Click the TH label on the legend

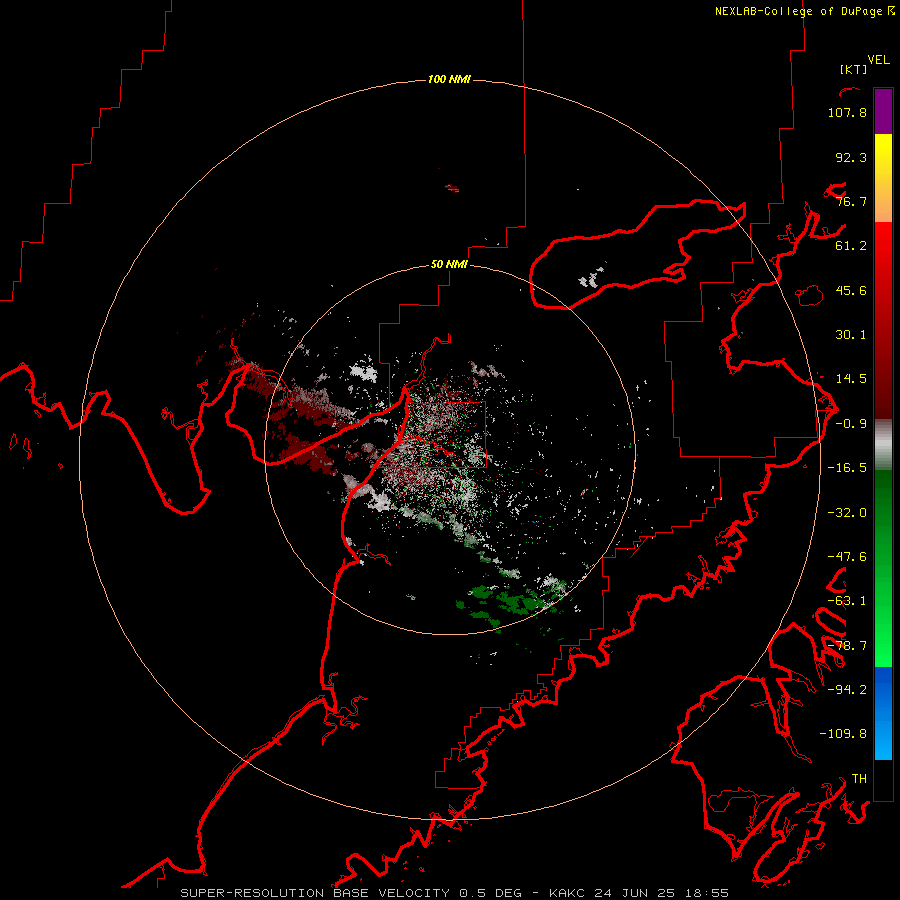tap(859, 779)
